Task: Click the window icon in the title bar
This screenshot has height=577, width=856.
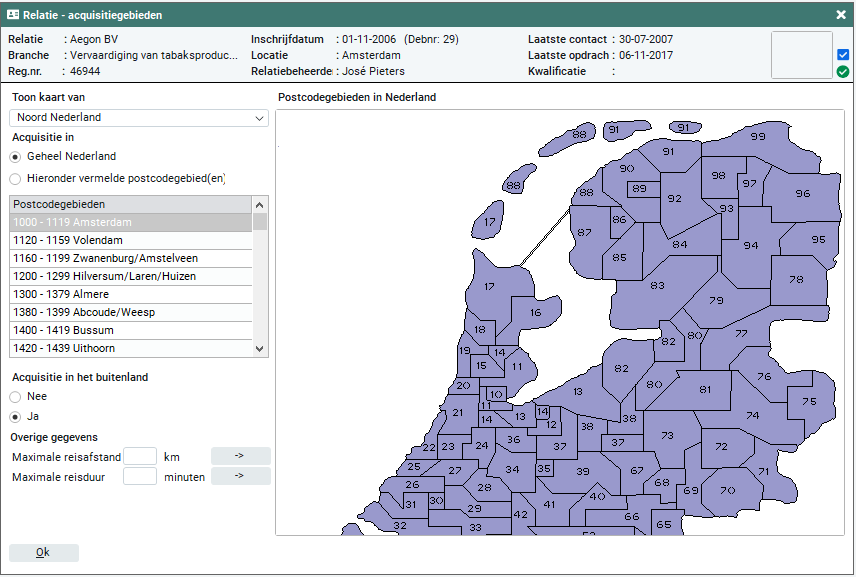Action: (13, 15)
